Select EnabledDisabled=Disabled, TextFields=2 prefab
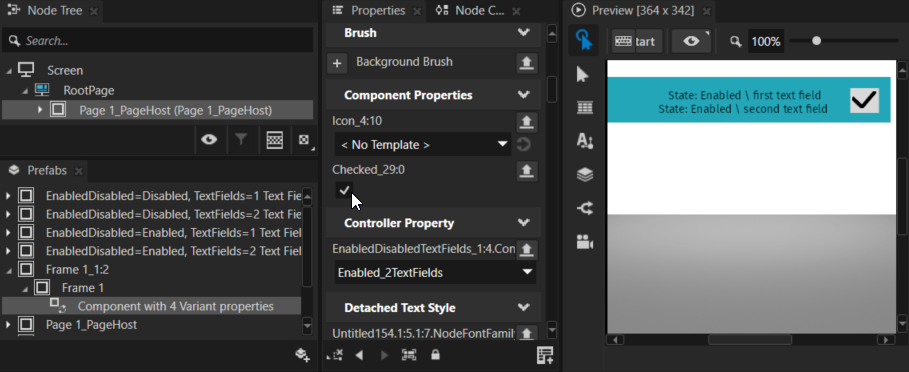Viewport: 909px width, 372px height. click(x=173, y=214)
